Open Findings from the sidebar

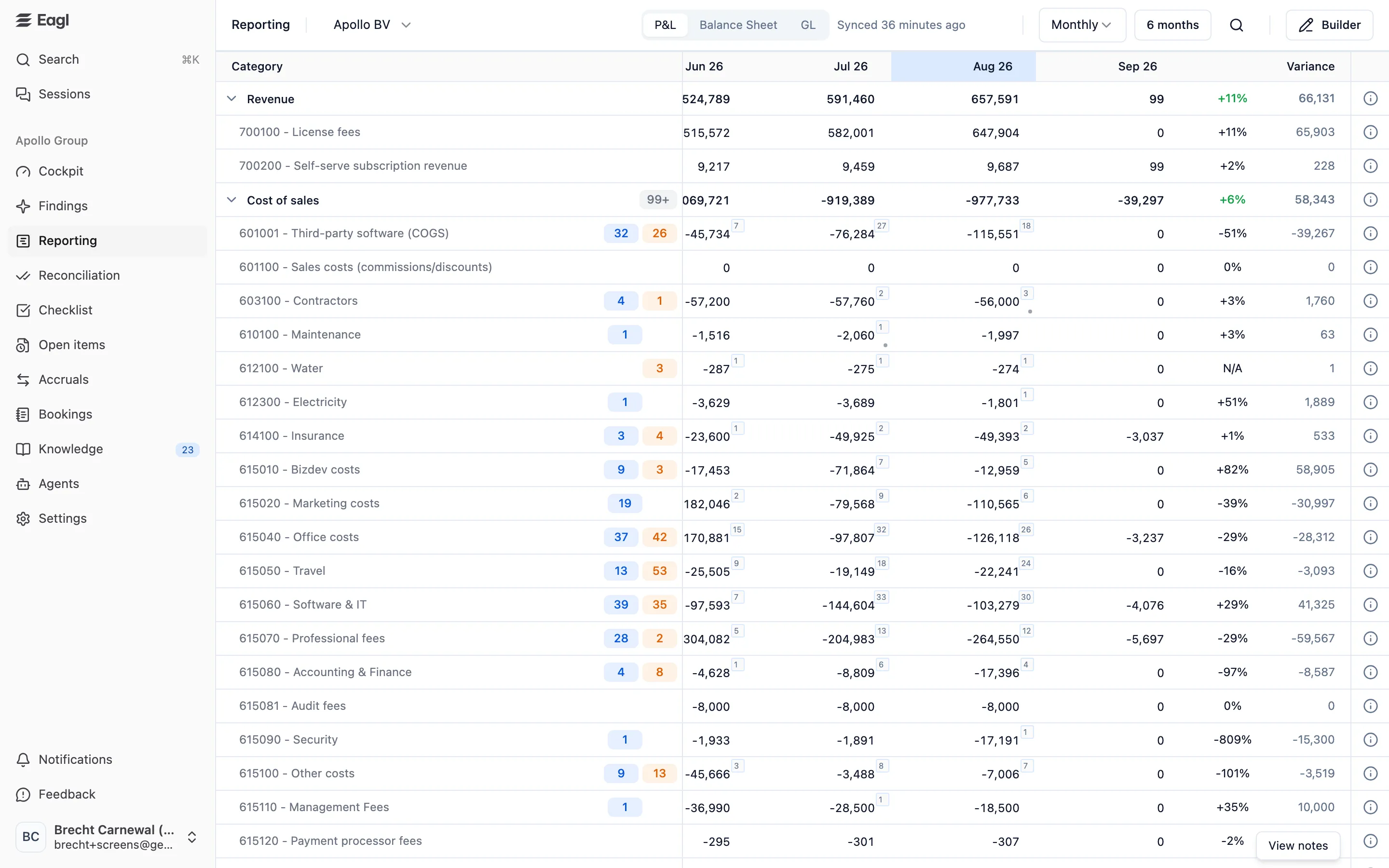[x=108, y=206]
